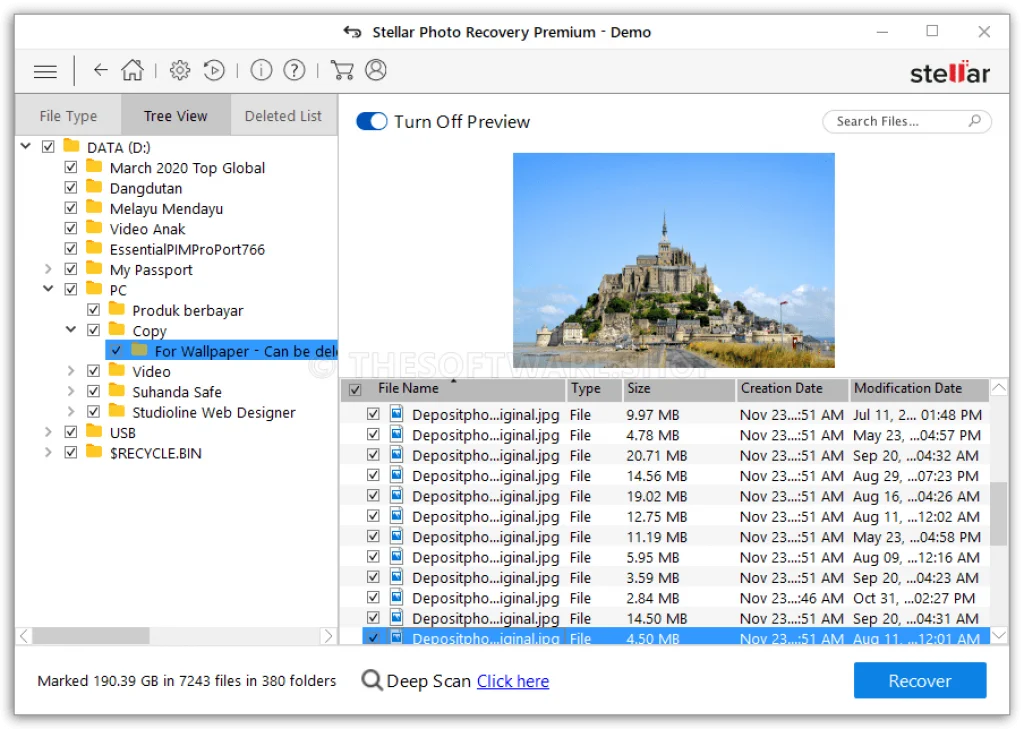
Task: Click the jpg icon of the 20.71 MB file
Action: 397,454
